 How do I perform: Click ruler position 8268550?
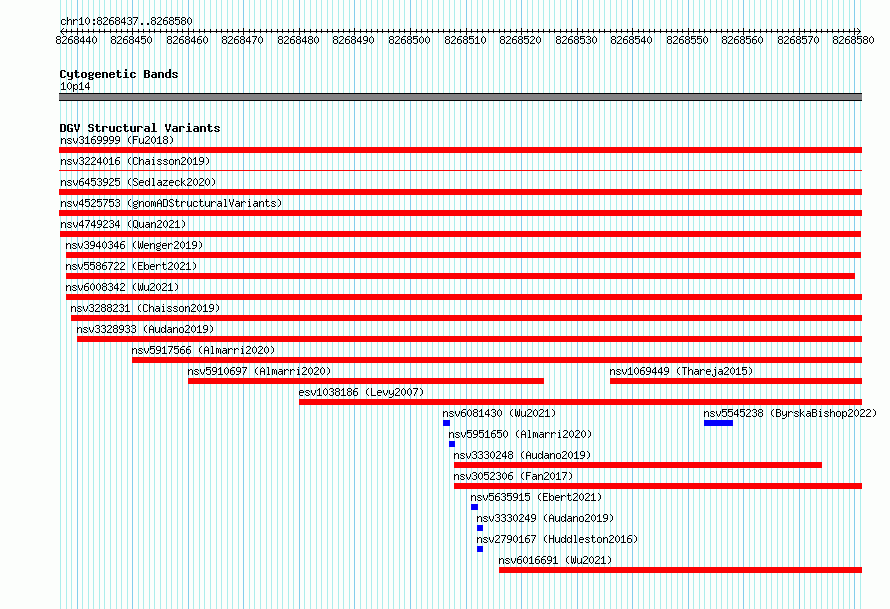pos(687,40)
